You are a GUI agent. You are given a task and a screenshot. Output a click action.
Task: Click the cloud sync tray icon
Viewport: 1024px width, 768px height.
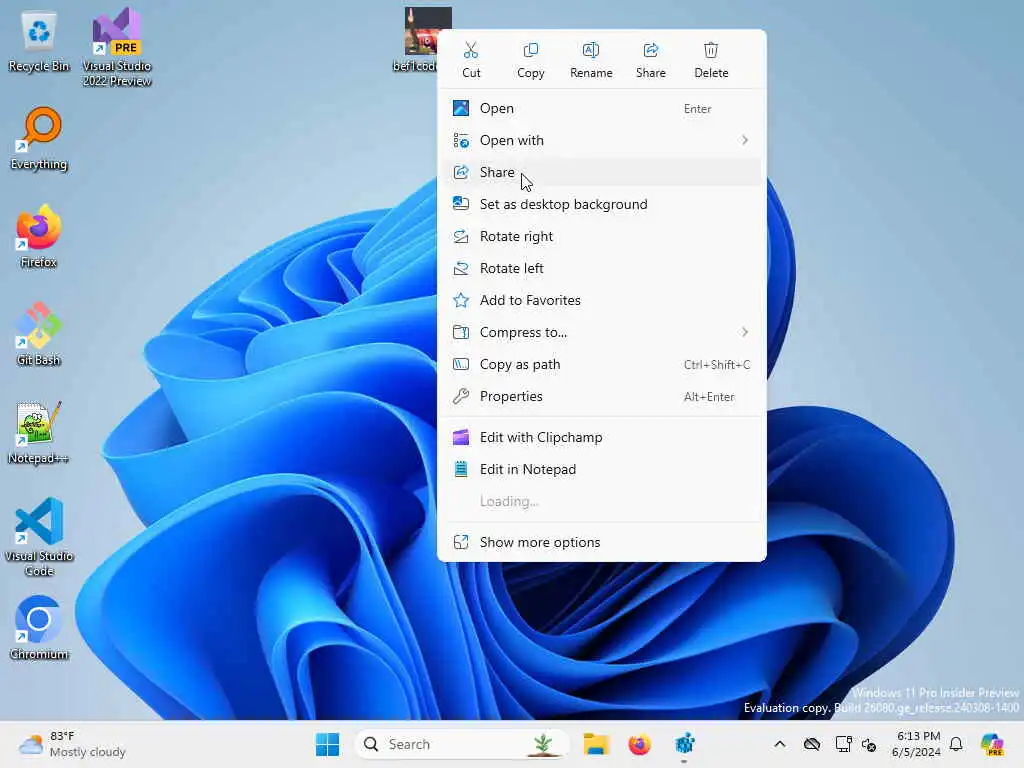(x=812, y=744)
